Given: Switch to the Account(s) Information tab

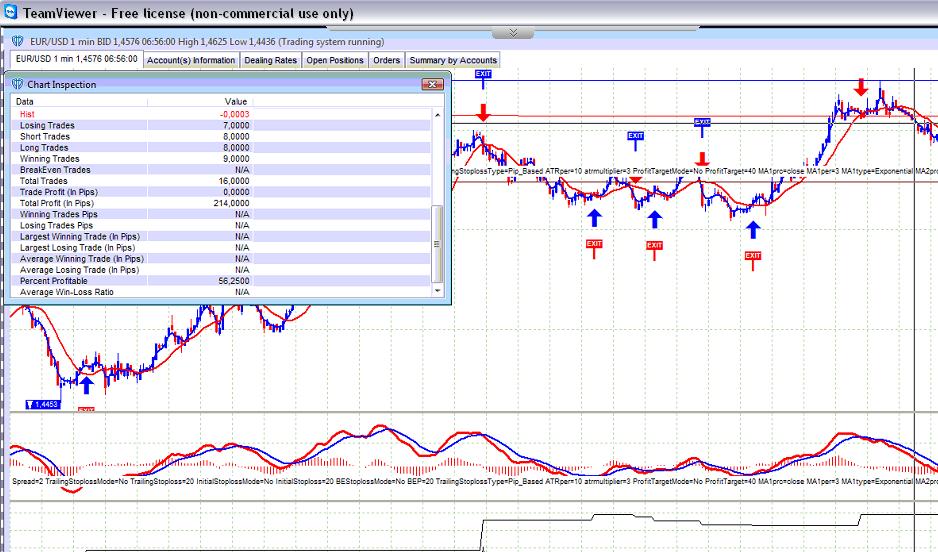Looking at the screenshot, I should 191,60.
